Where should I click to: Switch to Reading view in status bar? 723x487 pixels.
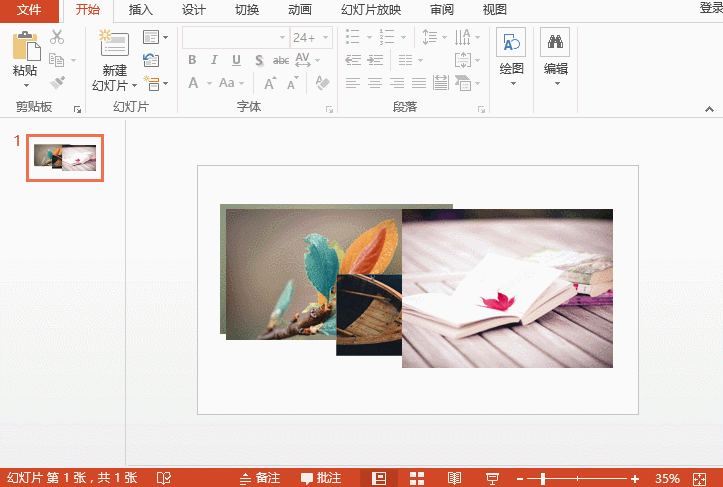coord(454,478)
